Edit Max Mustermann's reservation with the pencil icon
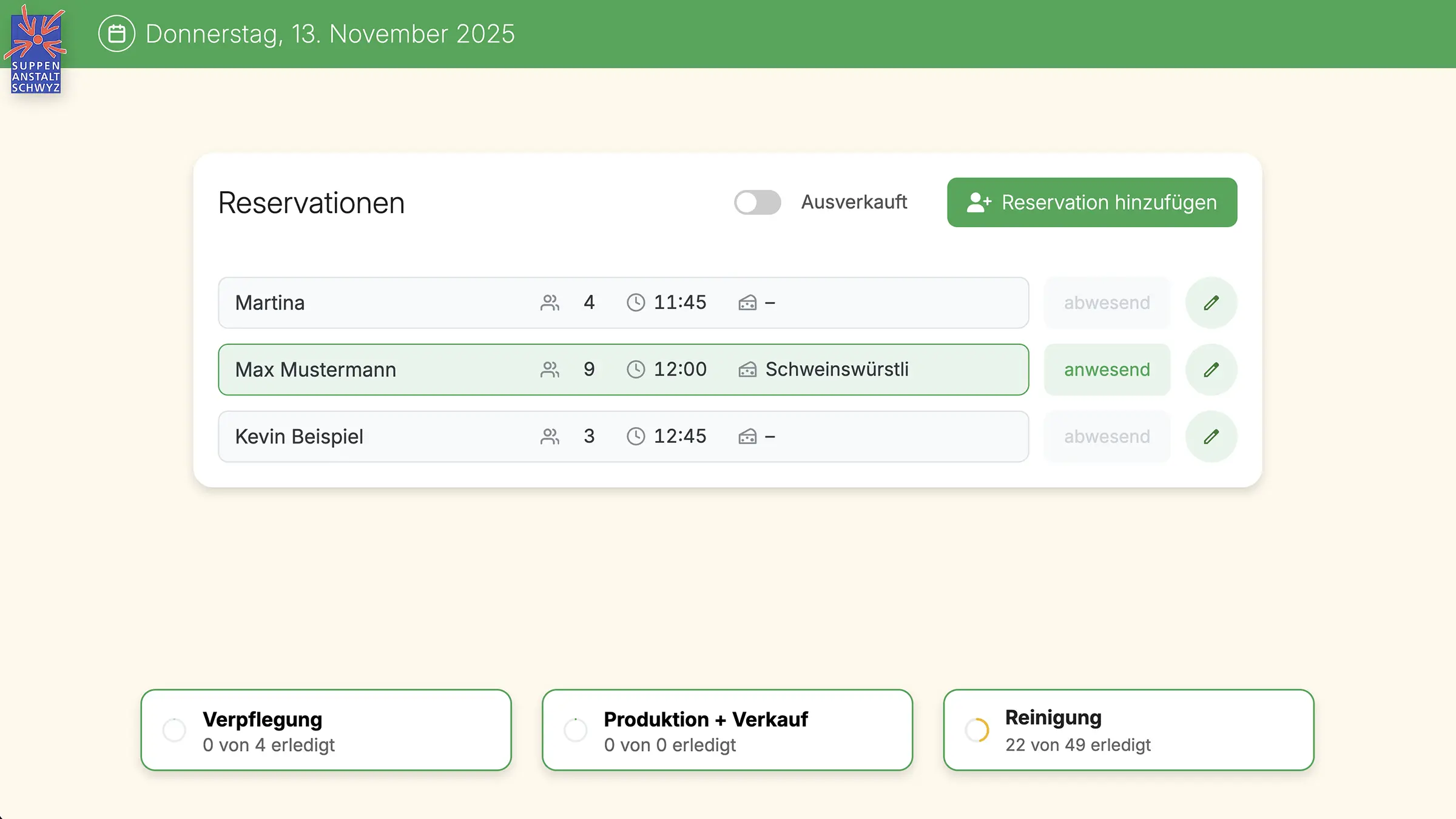This screenshot has height=819, width=1456. point(1211,369)
